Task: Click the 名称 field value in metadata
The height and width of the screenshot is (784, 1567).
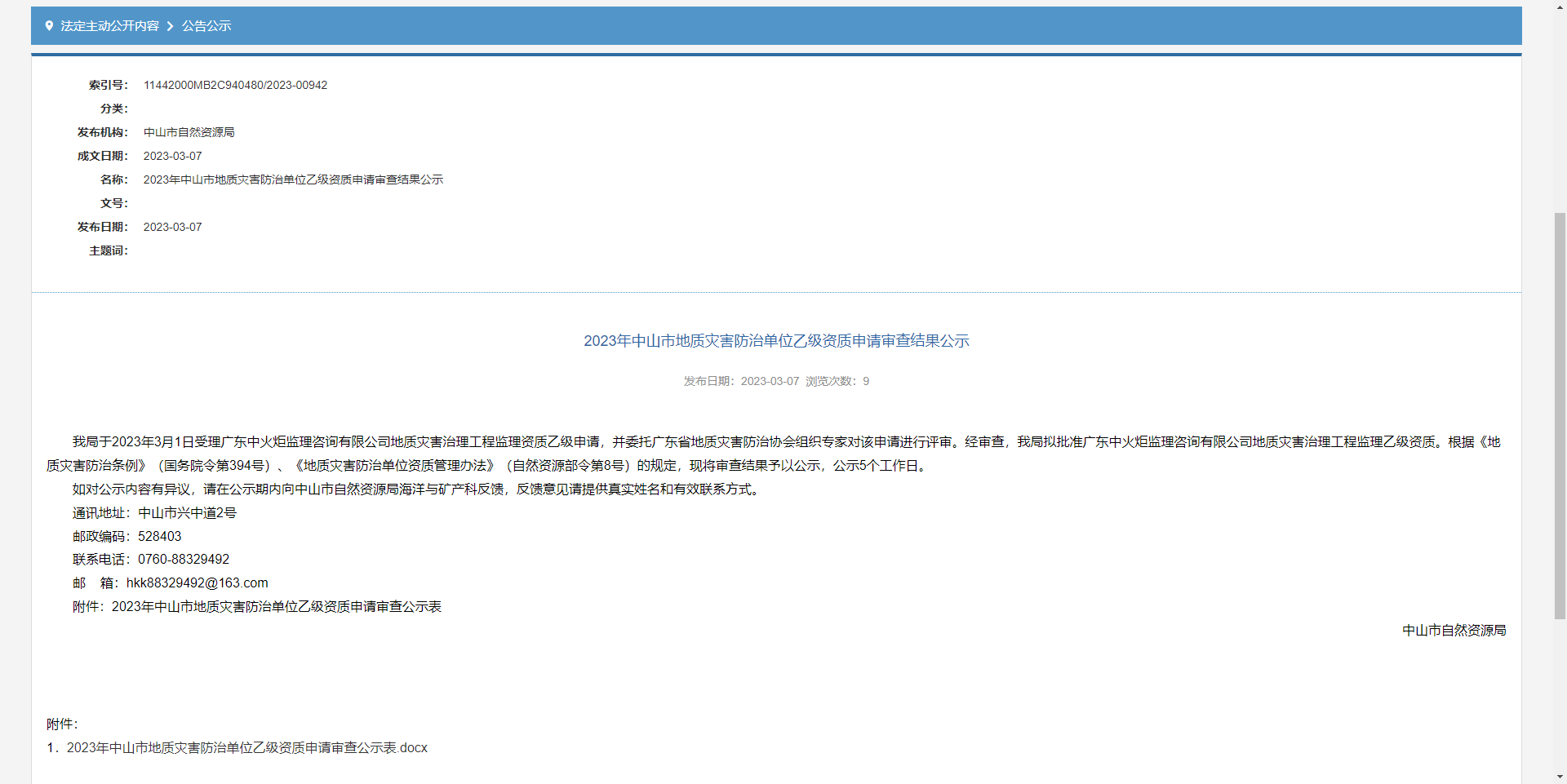Action: tap(293, 179)
